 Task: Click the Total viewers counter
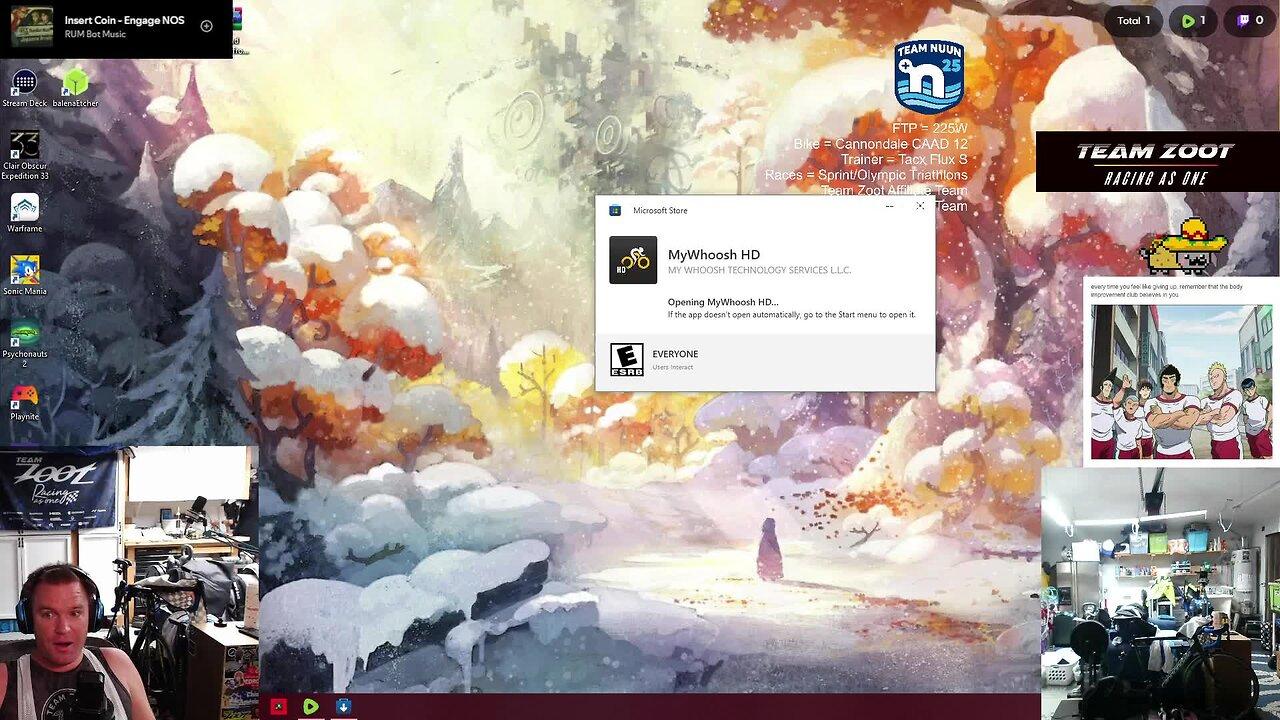(1134, 20)
